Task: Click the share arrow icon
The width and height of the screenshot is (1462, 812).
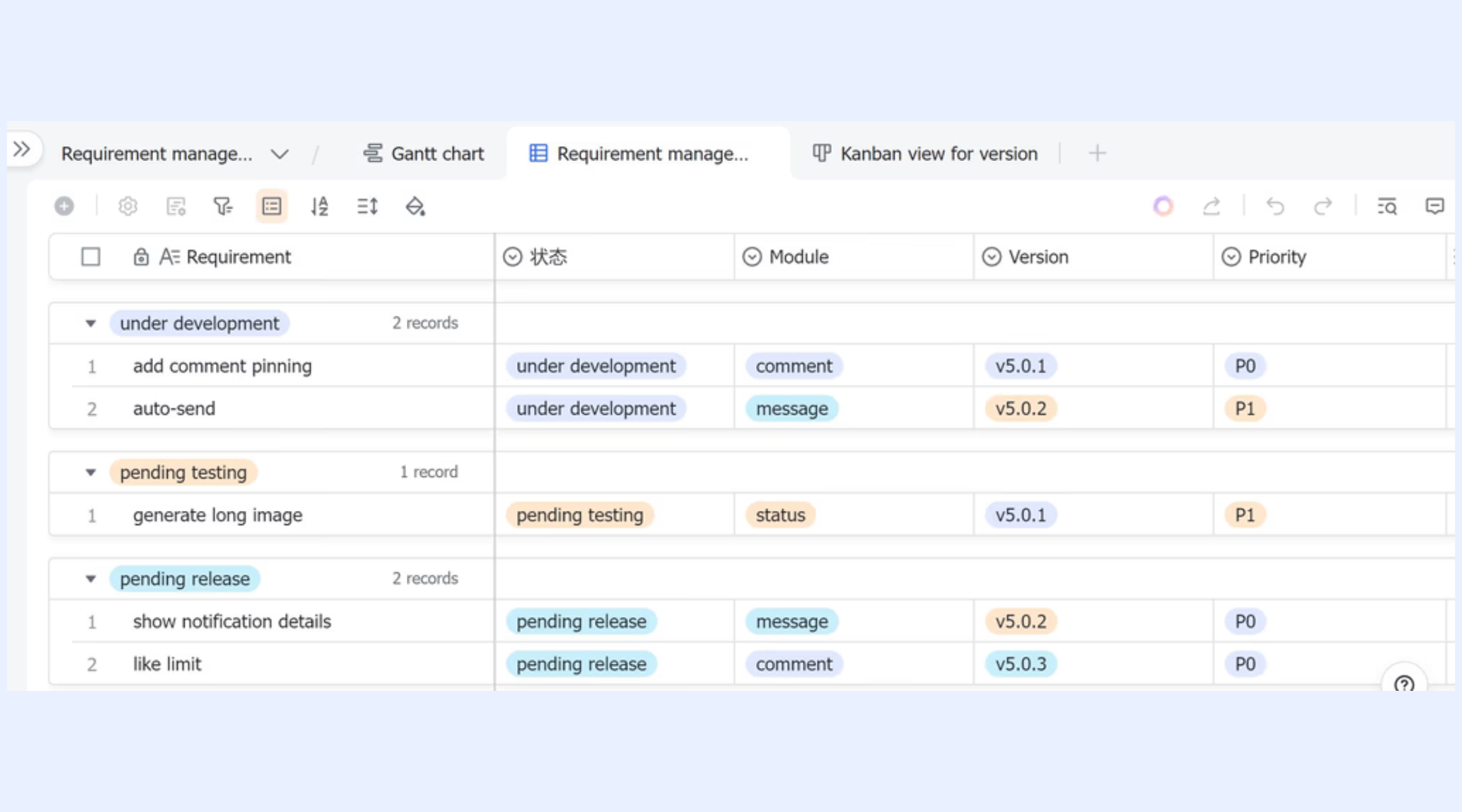Action: [1212, 206]
